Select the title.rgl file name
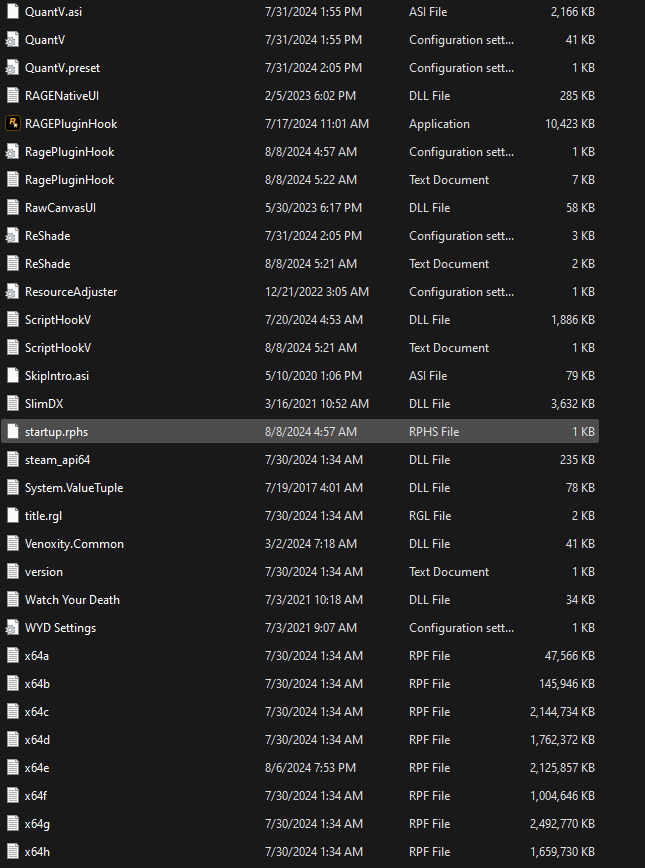Image resolution: width=645 pixels, height=868 pixels. (43, 516)
